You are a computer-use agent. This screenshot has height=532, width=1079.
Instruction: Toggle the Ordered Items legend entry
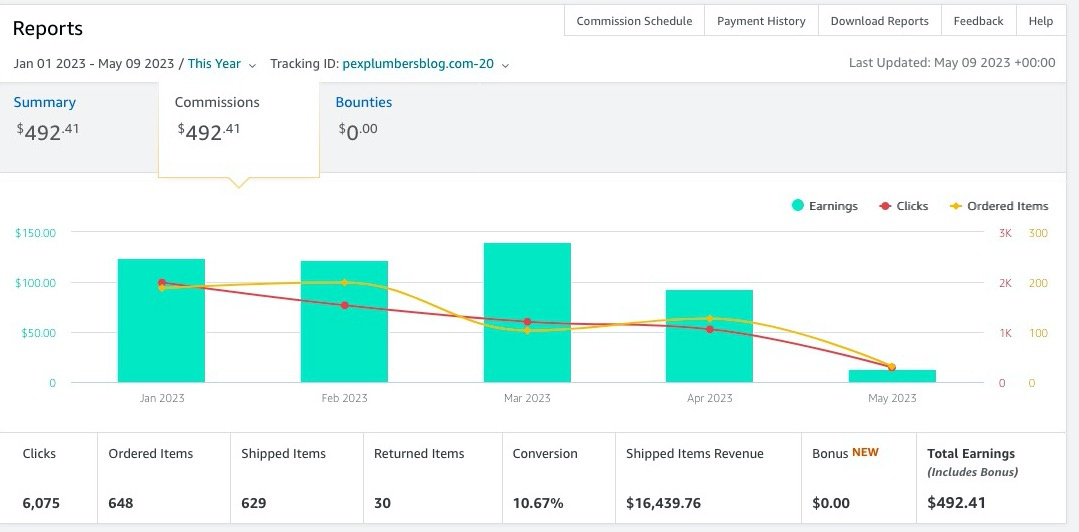click(998, 206)
